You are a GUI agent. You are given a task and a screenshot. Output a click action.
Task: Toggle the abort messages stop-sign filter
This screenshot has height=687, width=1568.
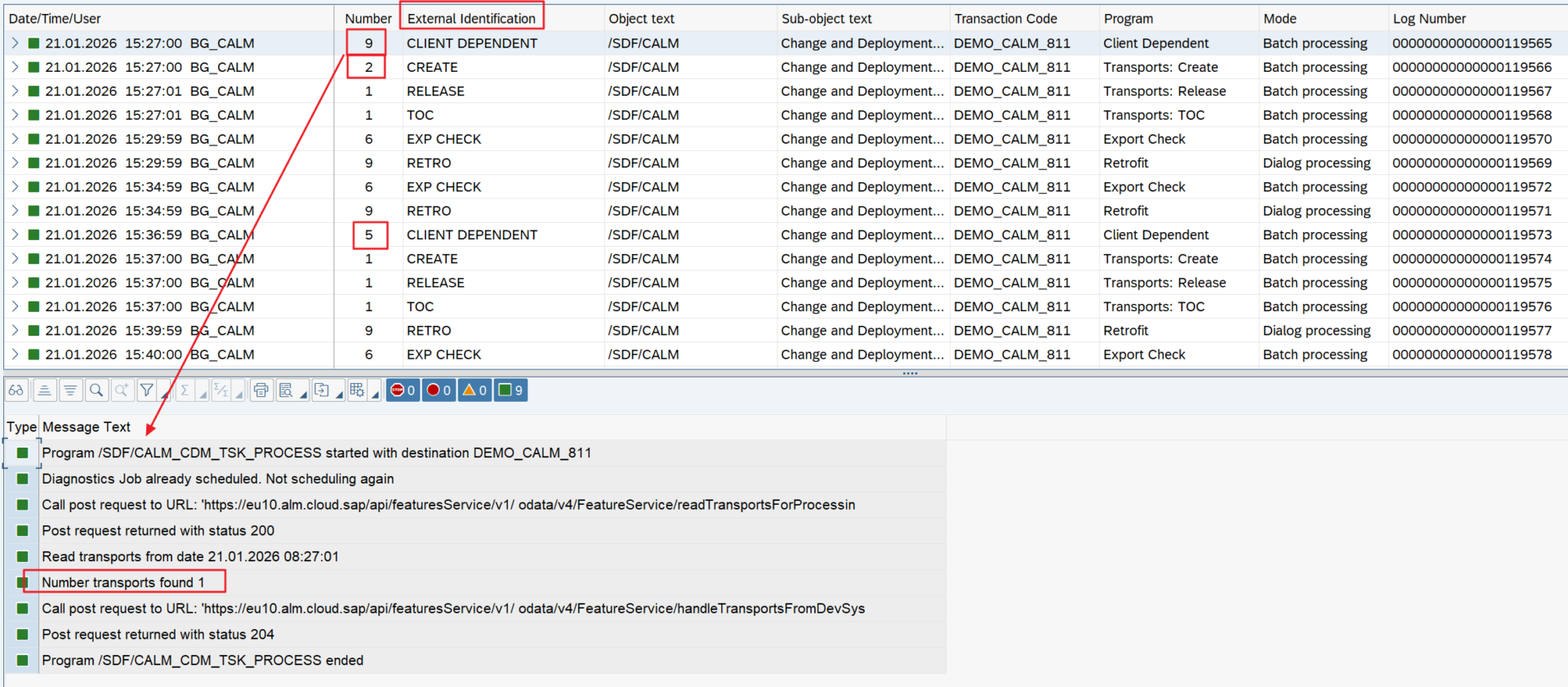tap(403, 390)
